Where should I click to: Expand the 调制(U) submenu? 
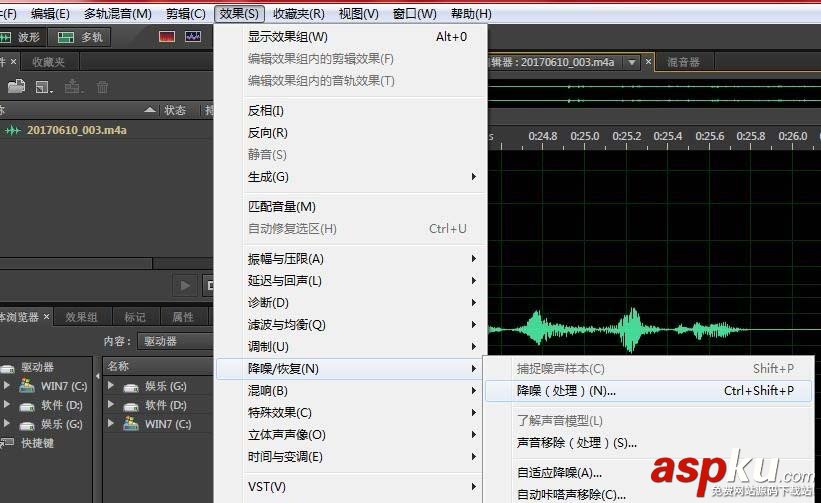coord(351,346)
